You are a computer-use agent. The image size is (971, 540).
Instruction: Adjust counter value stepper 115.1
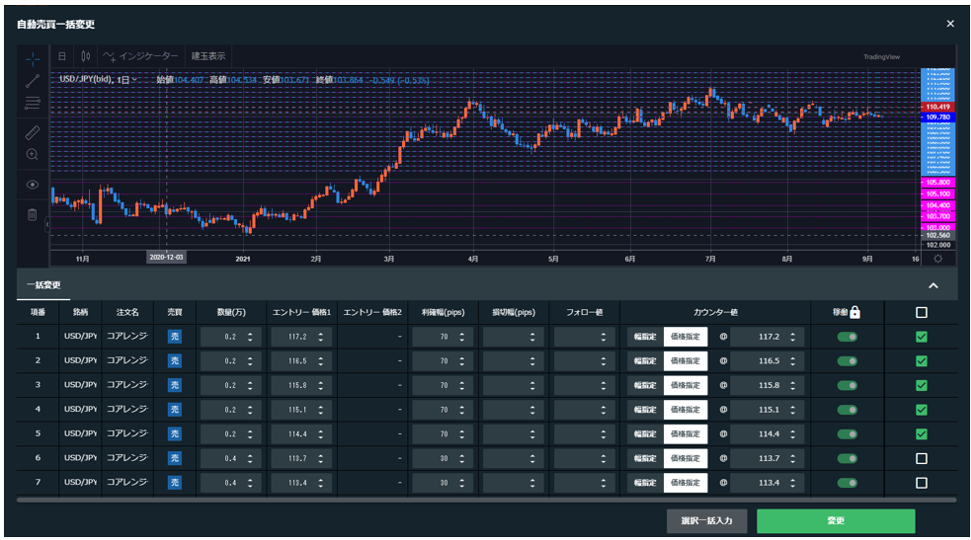point(793,410)
